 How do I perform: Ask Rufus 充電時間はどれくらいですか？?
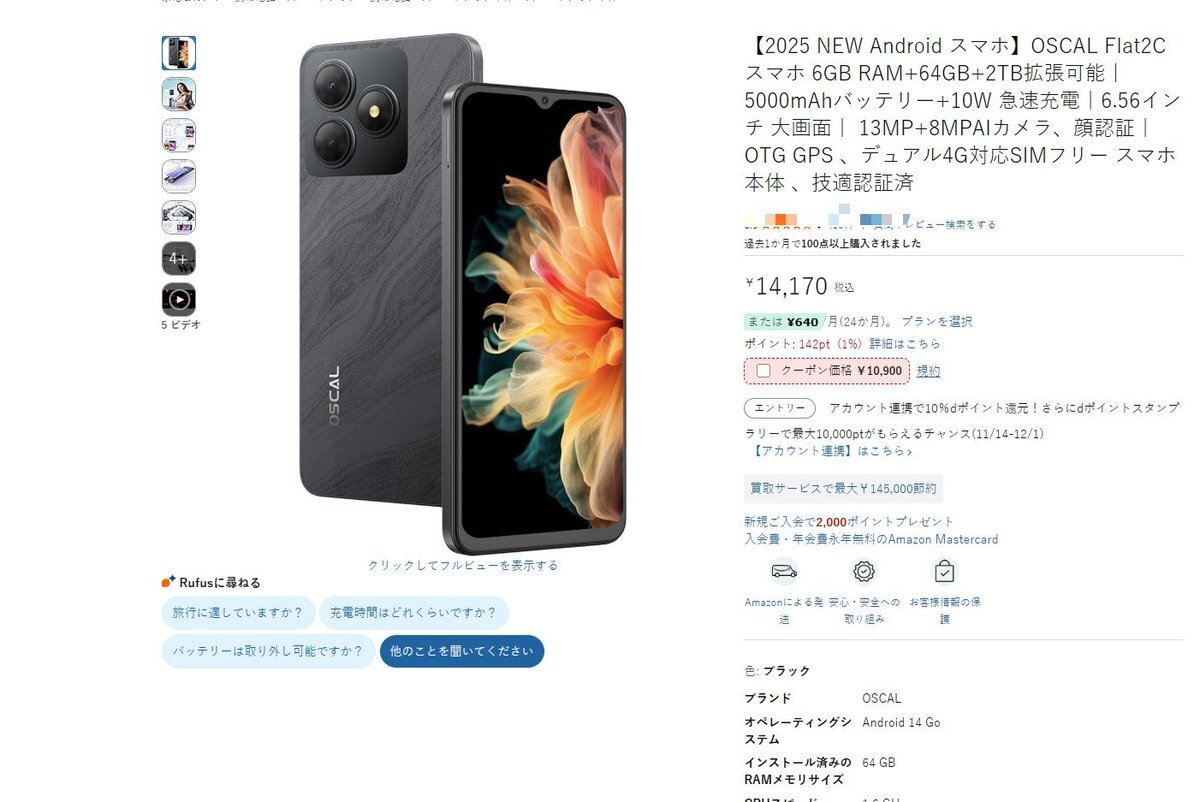pyautogui.click(x=414, y=613)
